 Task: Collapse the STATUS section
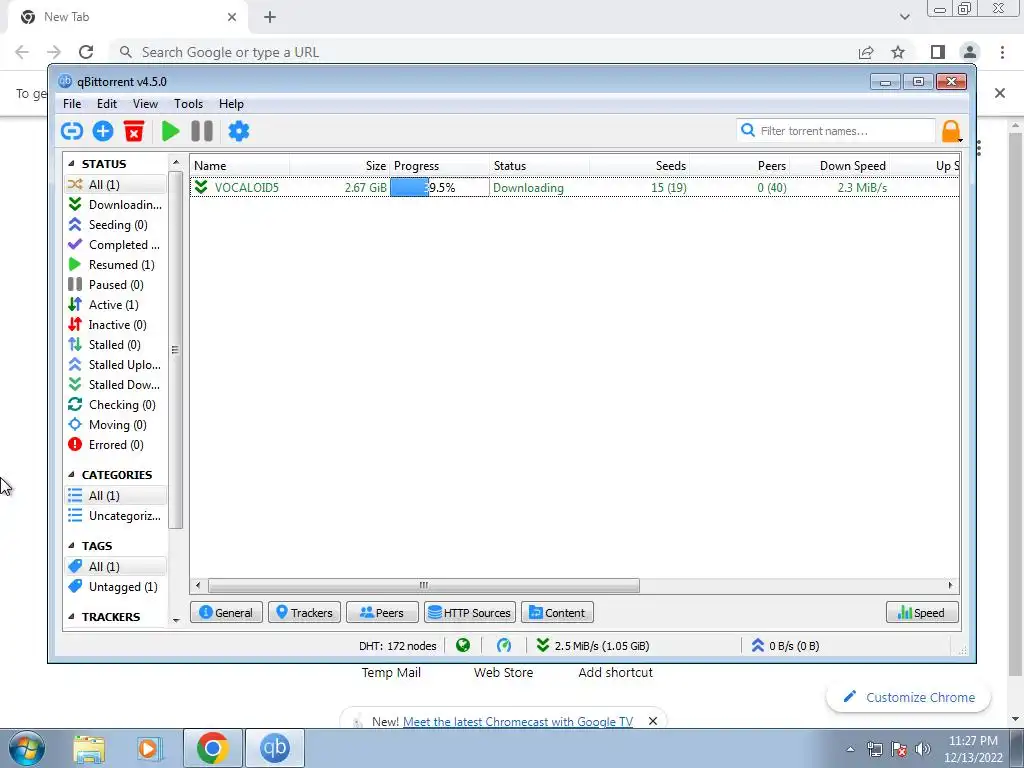pyautogui.click(x=71, y=164)
